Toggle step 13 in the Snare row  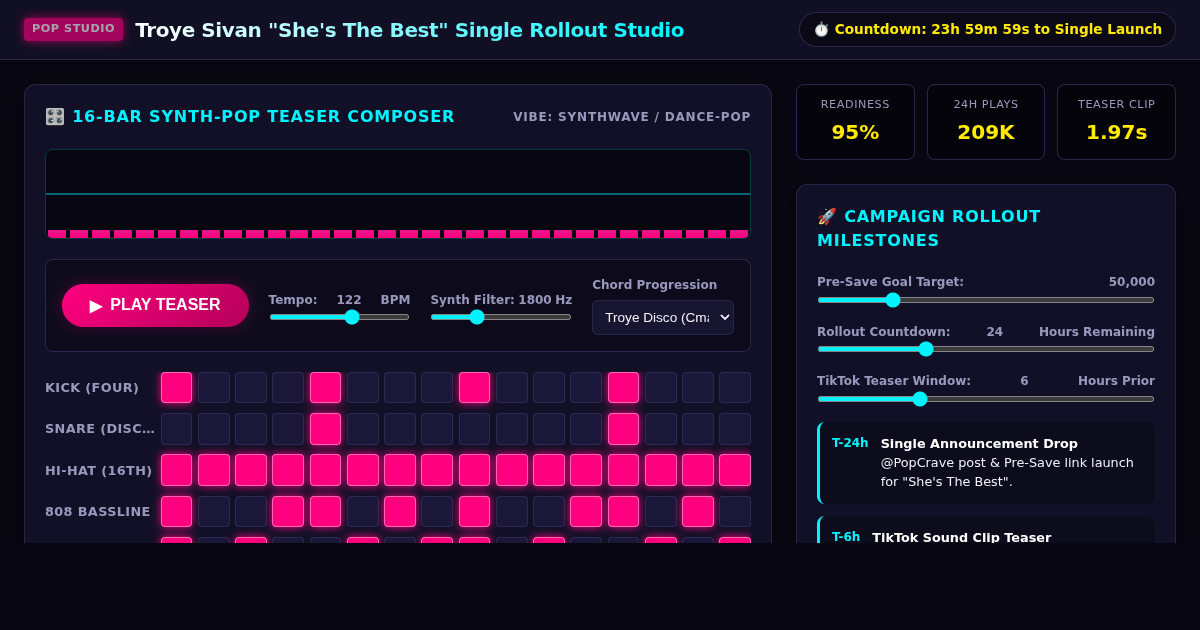pyautogui.click(x=623, y=429)
